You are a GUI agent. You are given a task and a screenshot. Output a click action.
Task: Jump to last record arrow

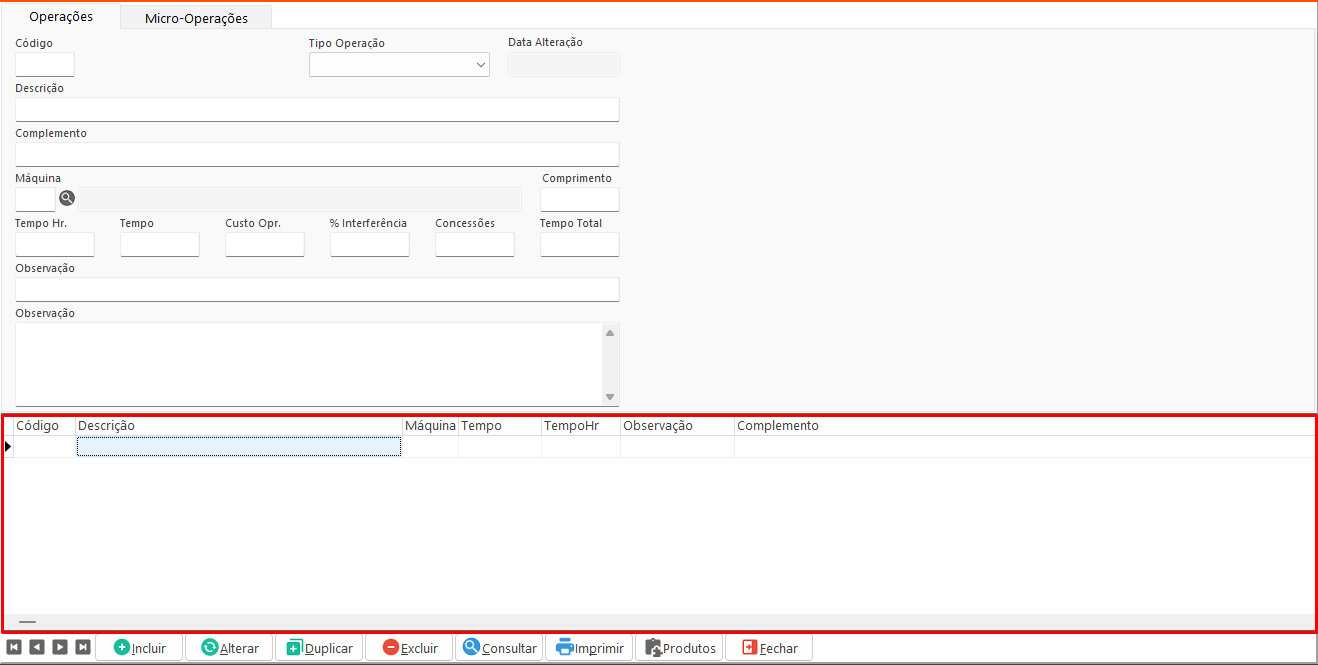[83, 647]
